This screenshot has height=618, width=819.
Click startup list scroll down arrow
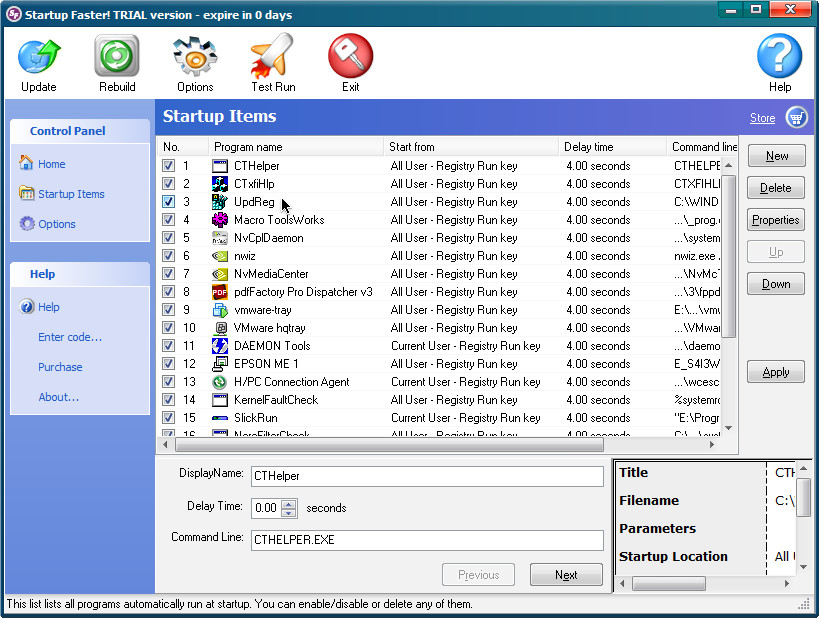729,428
